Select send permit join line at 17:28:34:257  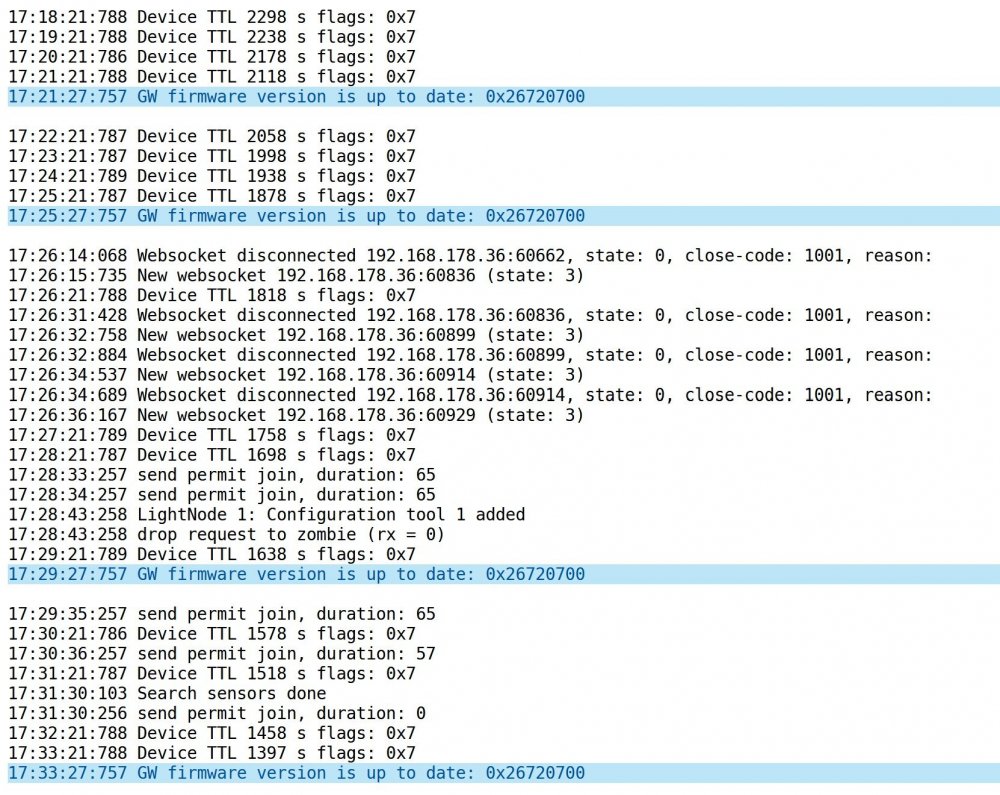(x=222, y=495)
